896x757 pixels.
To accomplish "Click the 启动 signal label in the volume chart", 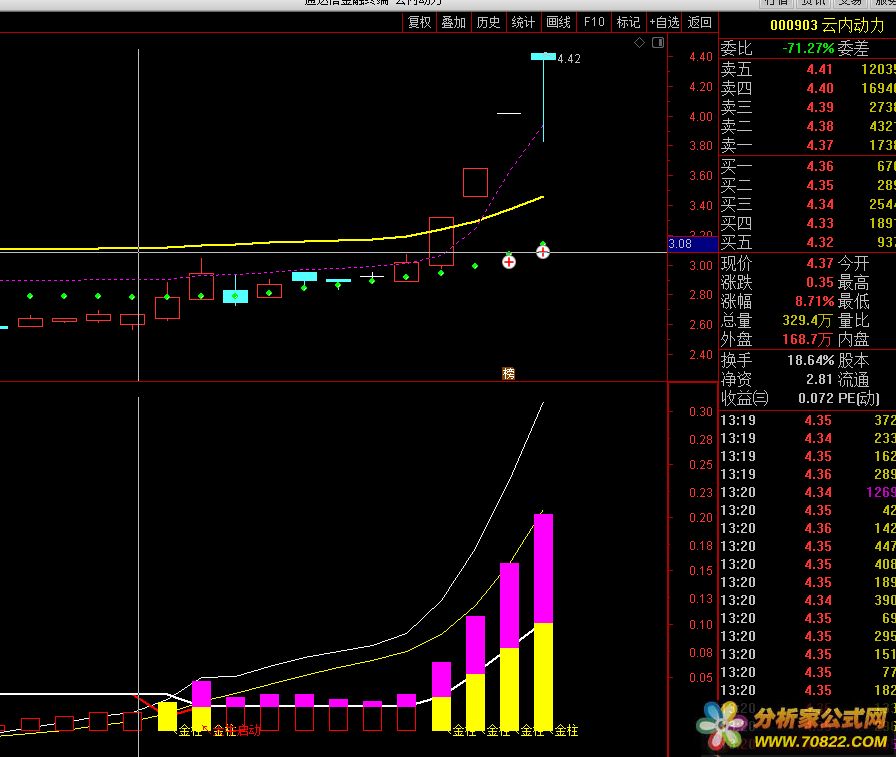I will (x=248, y=731).
